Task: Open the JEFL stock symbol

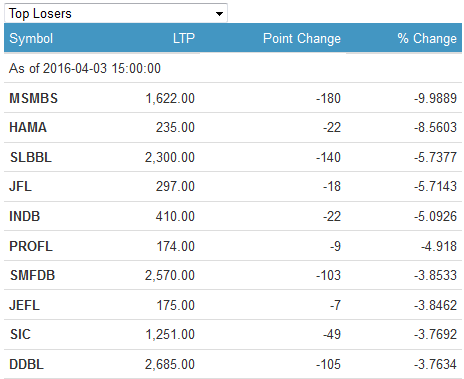Action: tap(24, 305)
